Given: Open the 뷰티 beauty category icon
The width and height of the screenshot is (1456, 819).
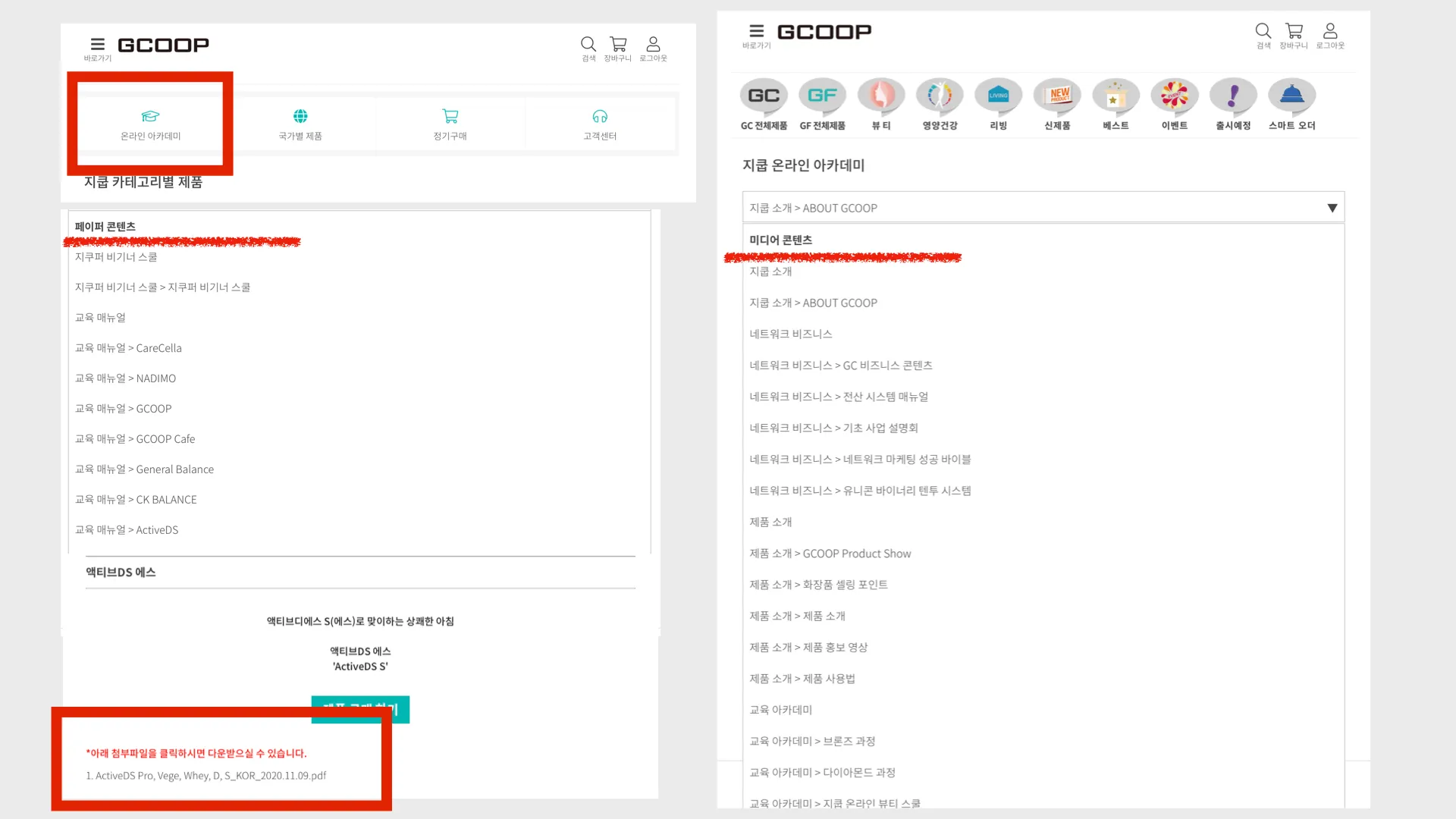Looking at the screenshot, I should pos(880,96).
